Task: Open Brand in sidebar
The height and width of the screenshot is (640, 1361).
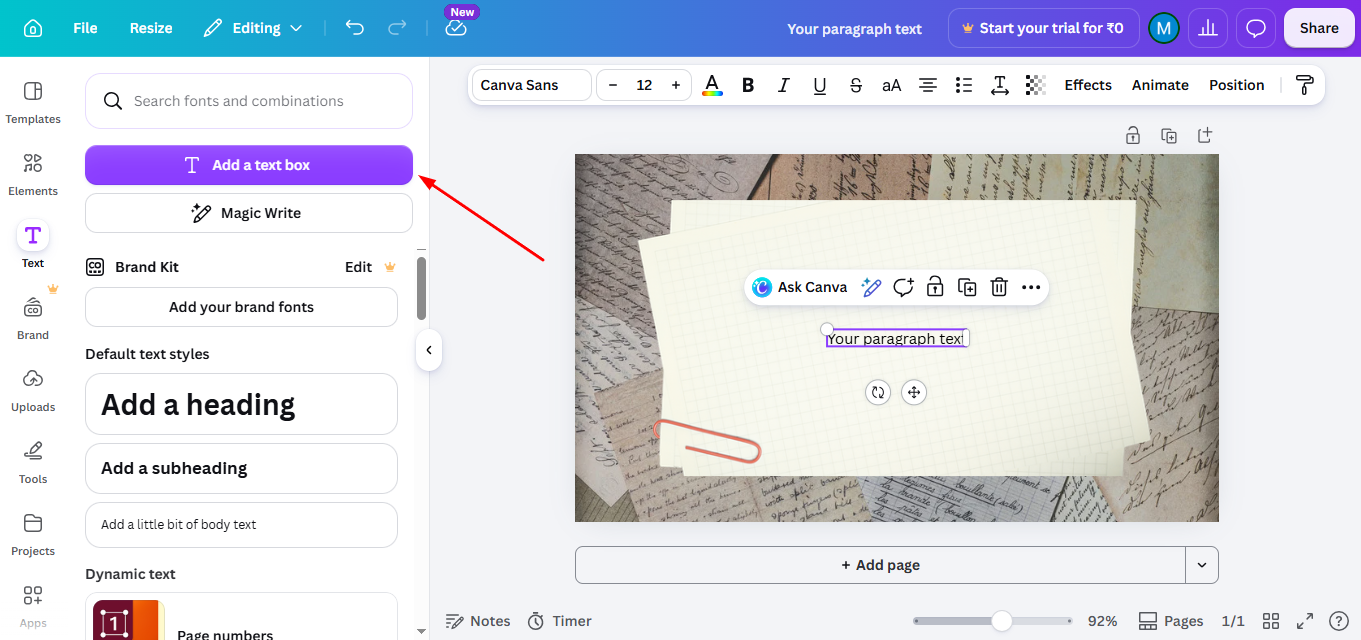Action: [x=33, y=319]
